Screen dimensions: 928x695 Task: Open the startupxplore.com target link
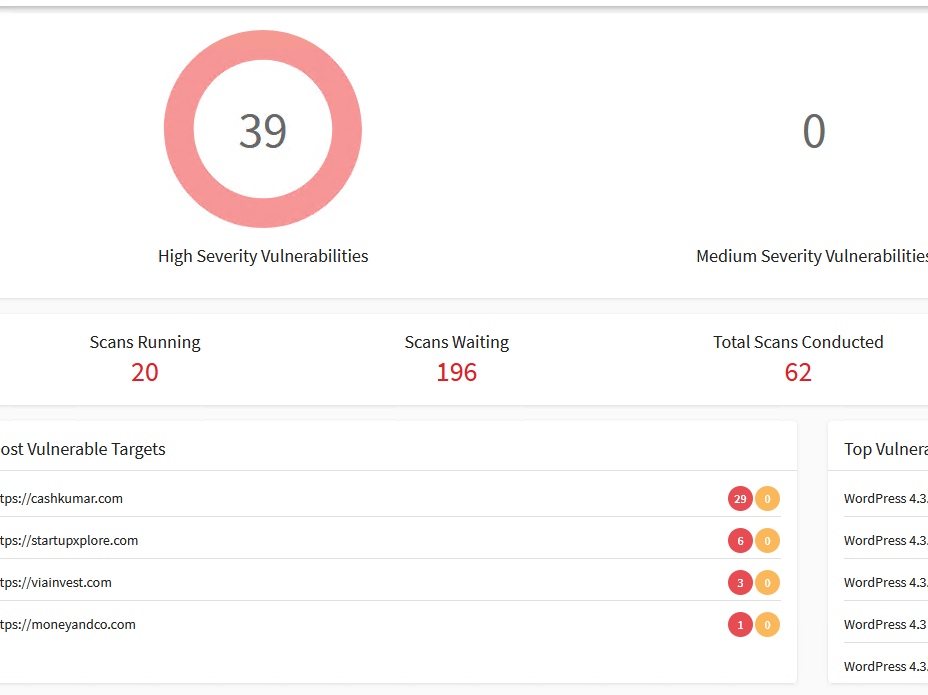[x=70, y=541]
